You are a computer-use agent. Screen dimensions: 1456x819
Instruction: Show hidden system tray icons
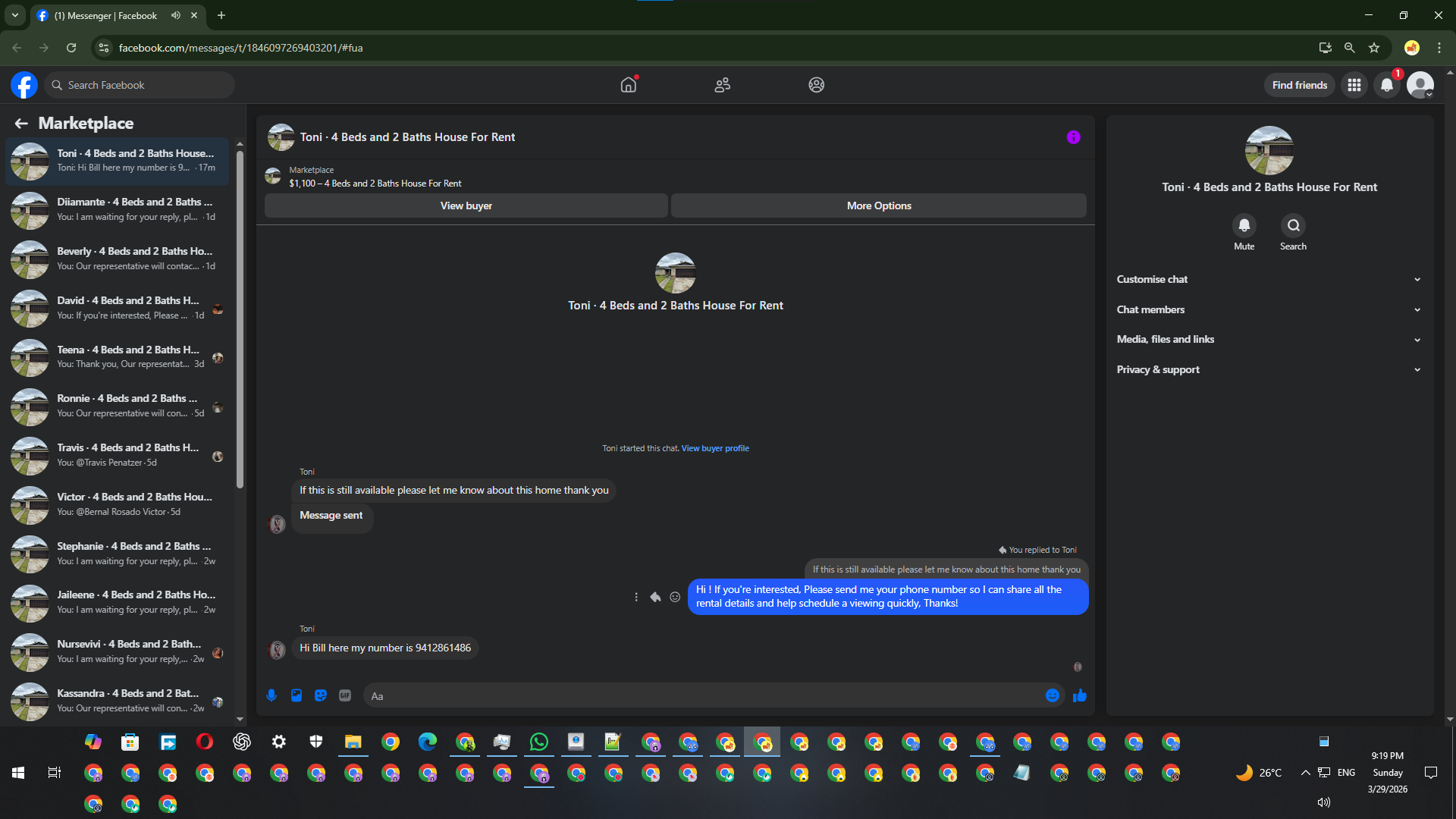pyautogui.click(x=1305, y=773)
